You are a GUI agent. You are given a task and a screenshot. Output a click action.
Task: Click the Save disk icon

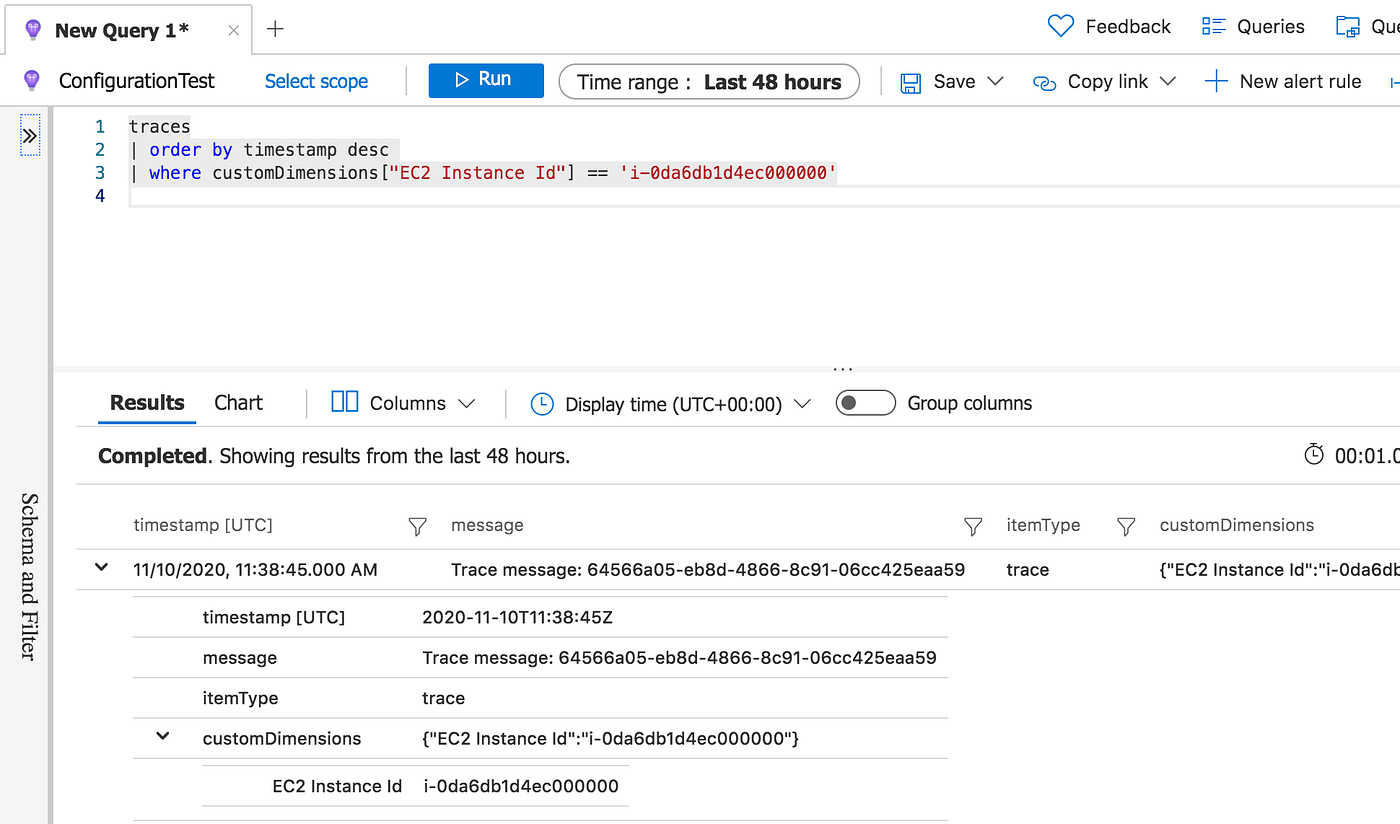click(x=910, y=81)
